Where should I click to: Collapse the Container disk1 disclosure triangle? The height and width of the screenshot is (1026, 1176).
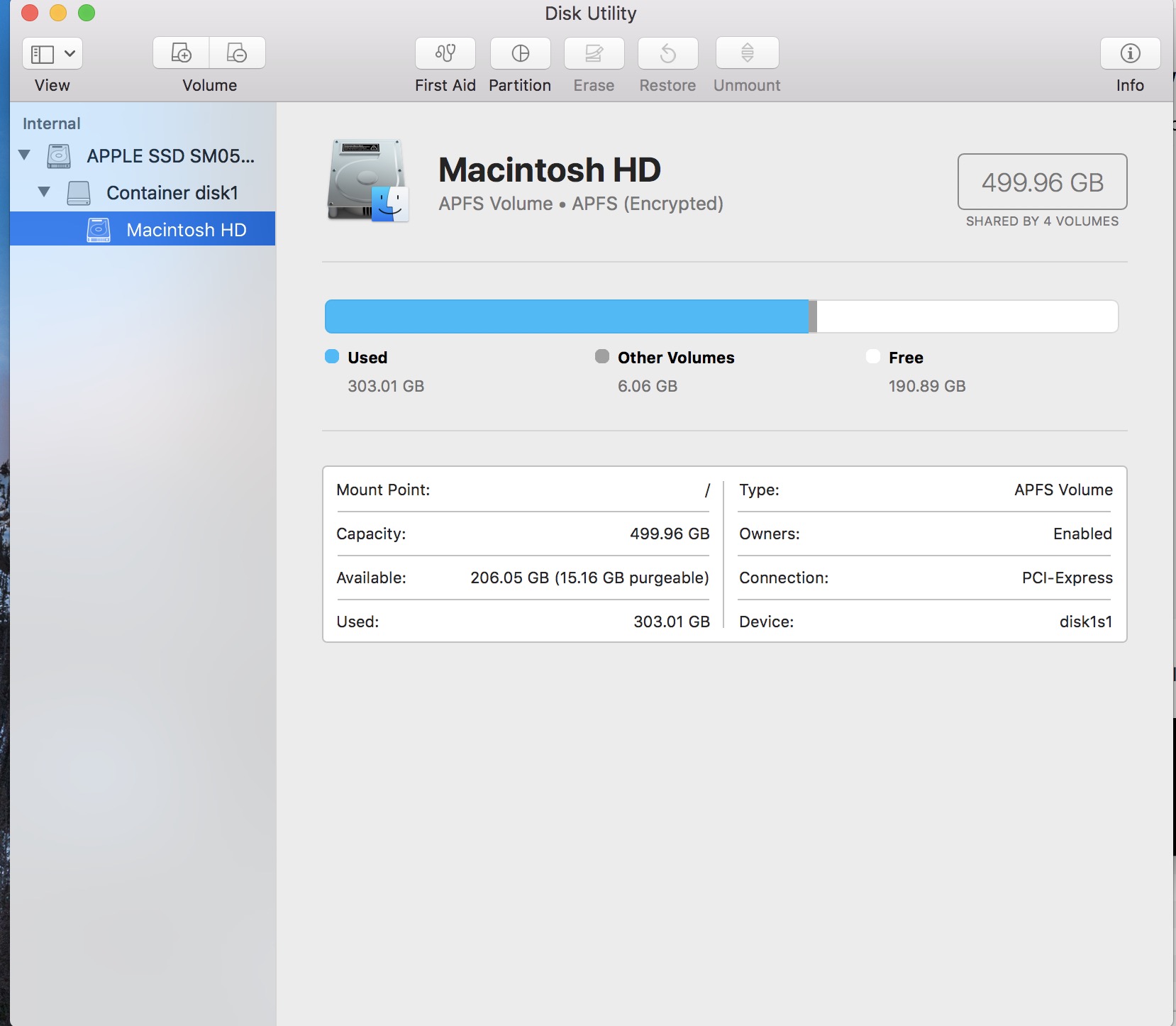click(44, 192)
